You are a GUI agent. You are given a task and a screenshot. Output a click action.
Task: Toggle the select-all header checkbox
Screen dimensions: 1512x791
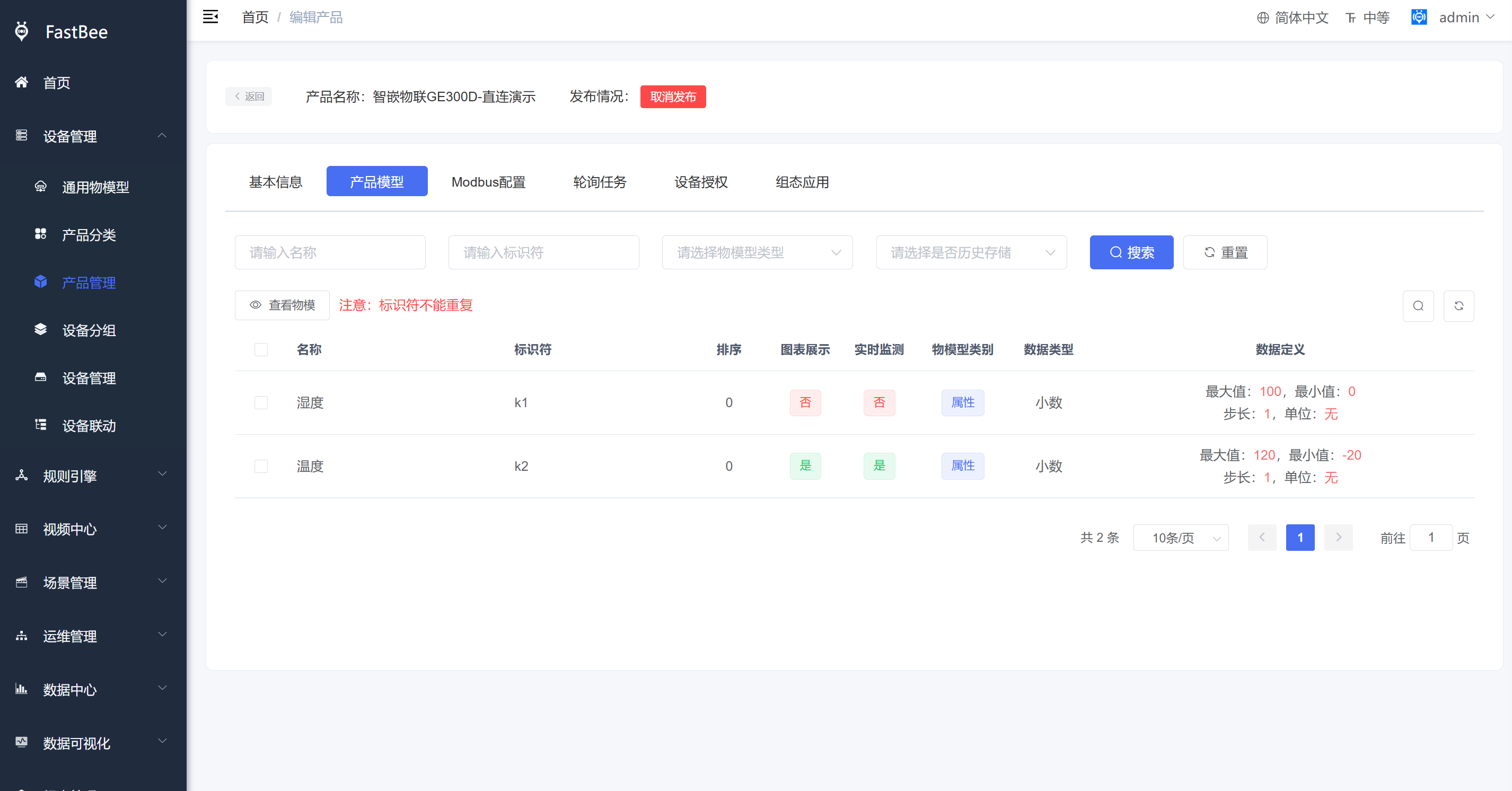[x=261, y=350]
